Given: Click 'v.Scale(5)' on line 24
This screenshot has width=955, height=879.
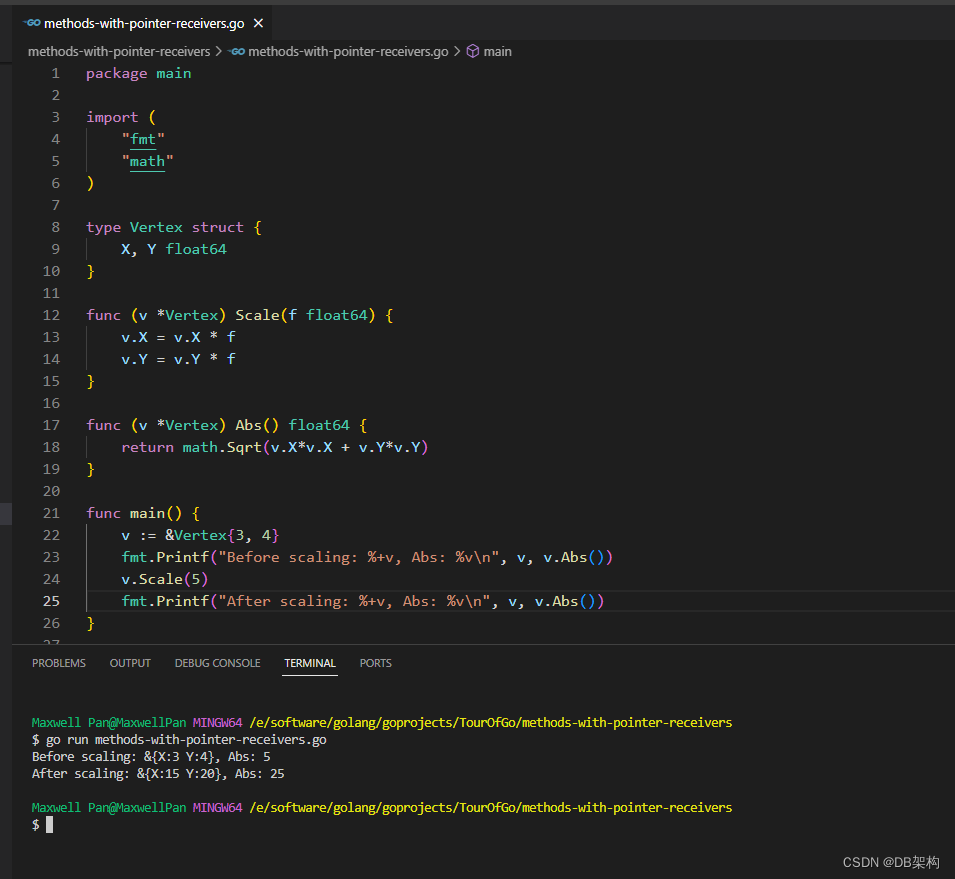Looking at the screenshot, I should (x=164, y=579).
